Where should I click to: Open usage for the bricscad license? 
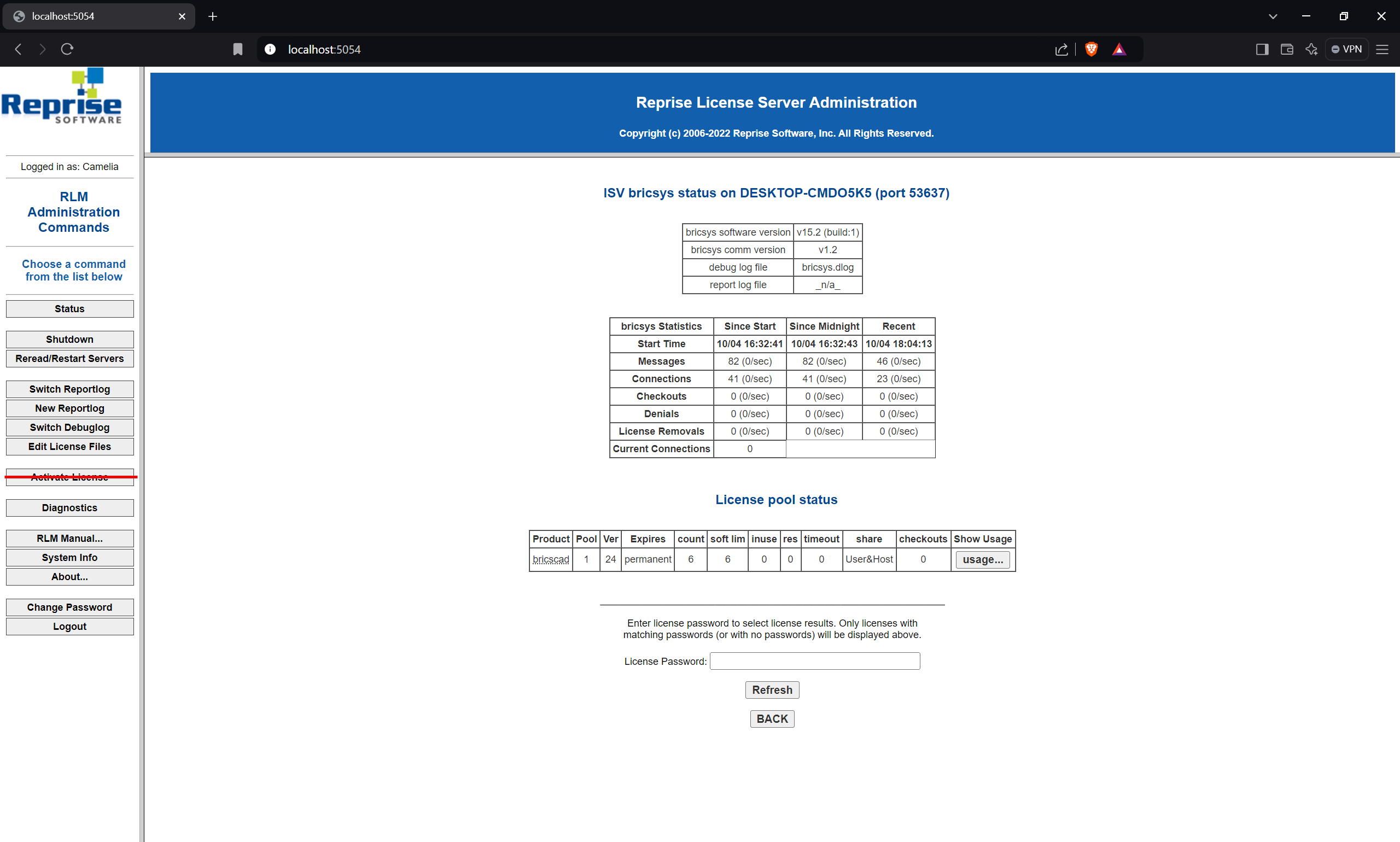982,559
